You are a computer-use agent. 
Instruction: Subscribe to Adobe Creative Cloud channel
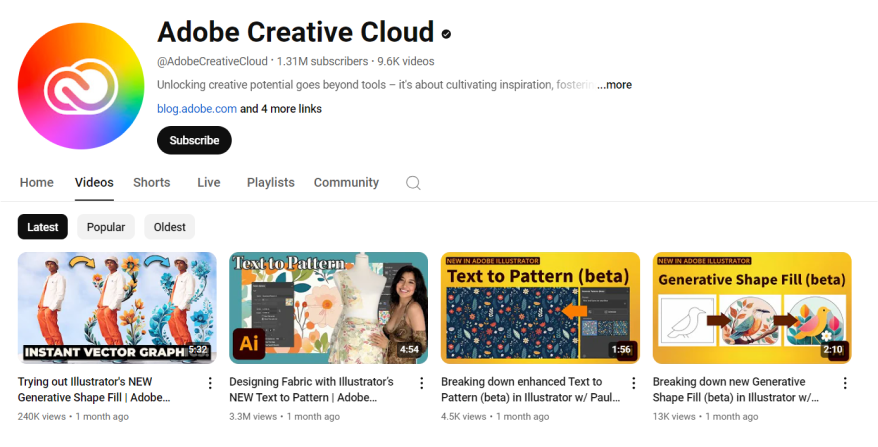click(x=194, y=140)
